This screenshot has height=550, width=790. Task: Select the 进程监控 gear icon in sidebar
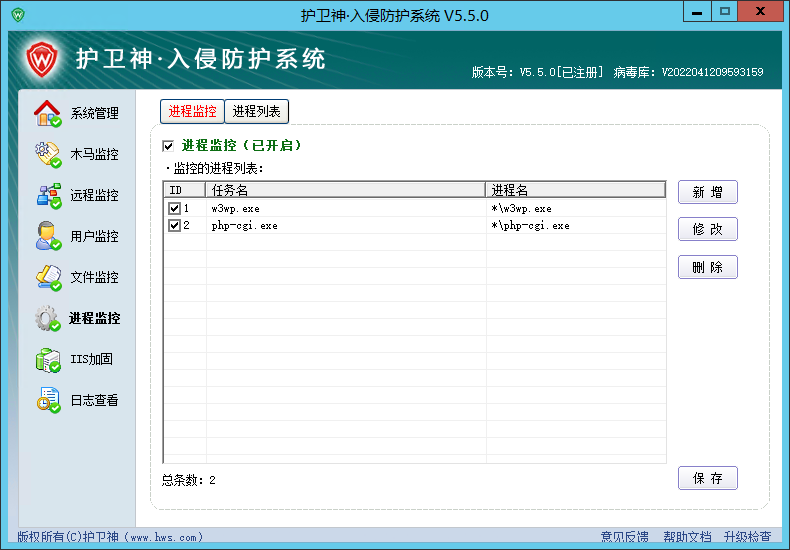pos(47,318)
